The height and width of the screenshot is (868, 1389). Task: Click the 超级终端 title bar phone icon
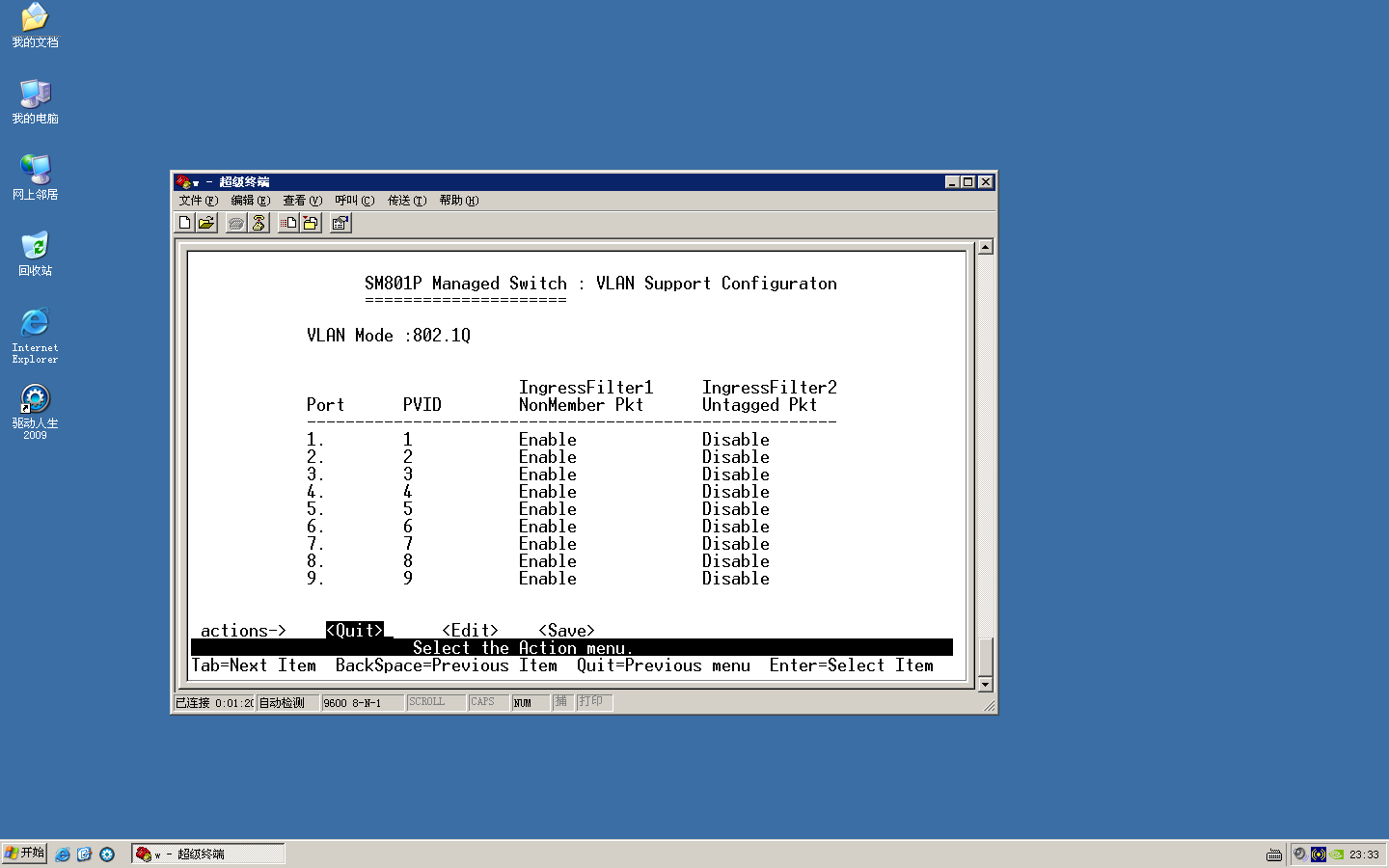(183, 181)
